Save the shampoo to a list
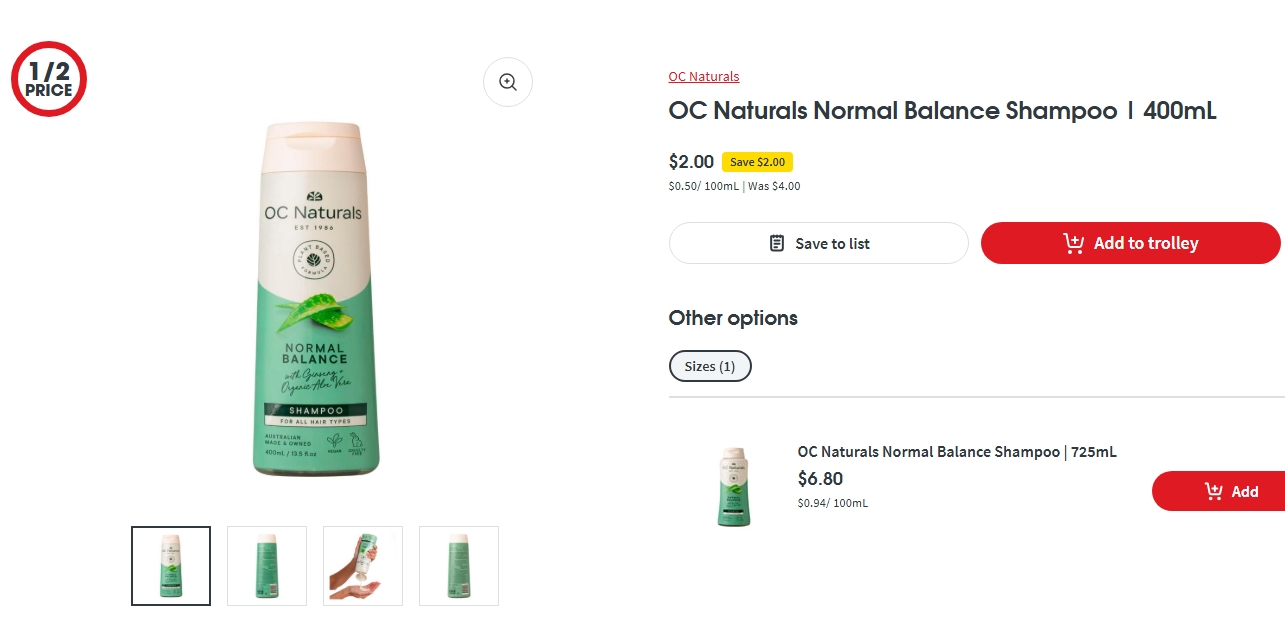The height and width of the screenshot is (635, 1285). click(819, 243)
